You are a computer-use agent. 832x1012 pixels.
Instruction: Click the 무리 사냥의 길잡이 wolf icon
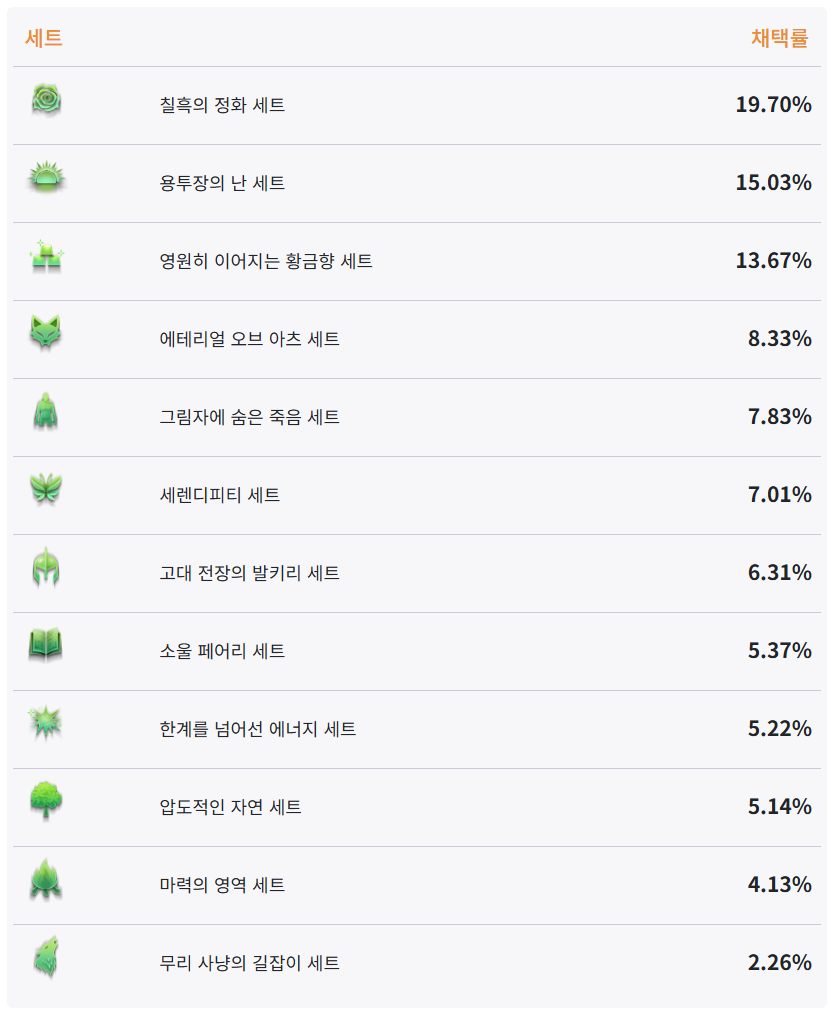46,957
